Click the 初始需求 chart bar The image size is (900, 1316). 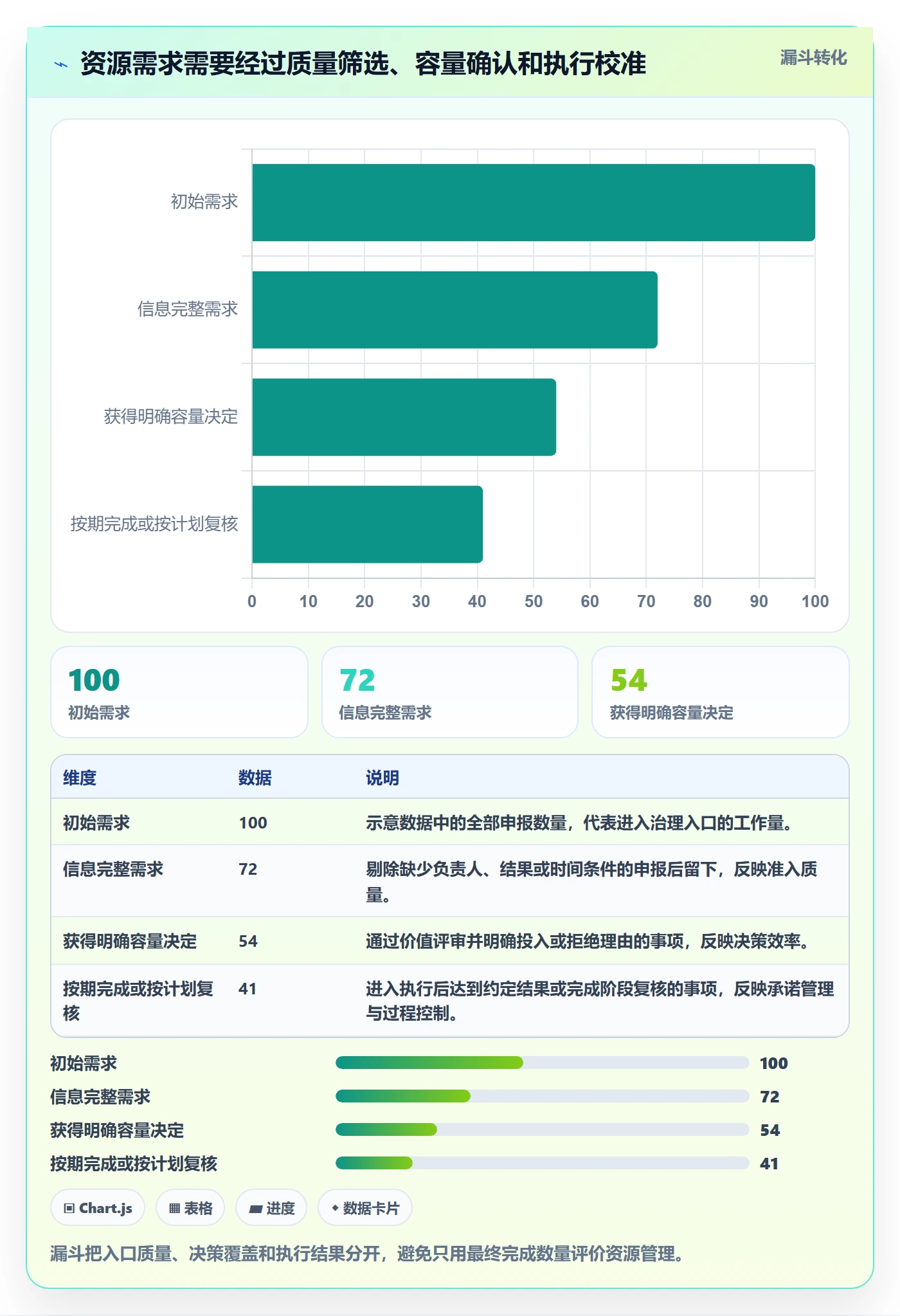click(534, 203)
